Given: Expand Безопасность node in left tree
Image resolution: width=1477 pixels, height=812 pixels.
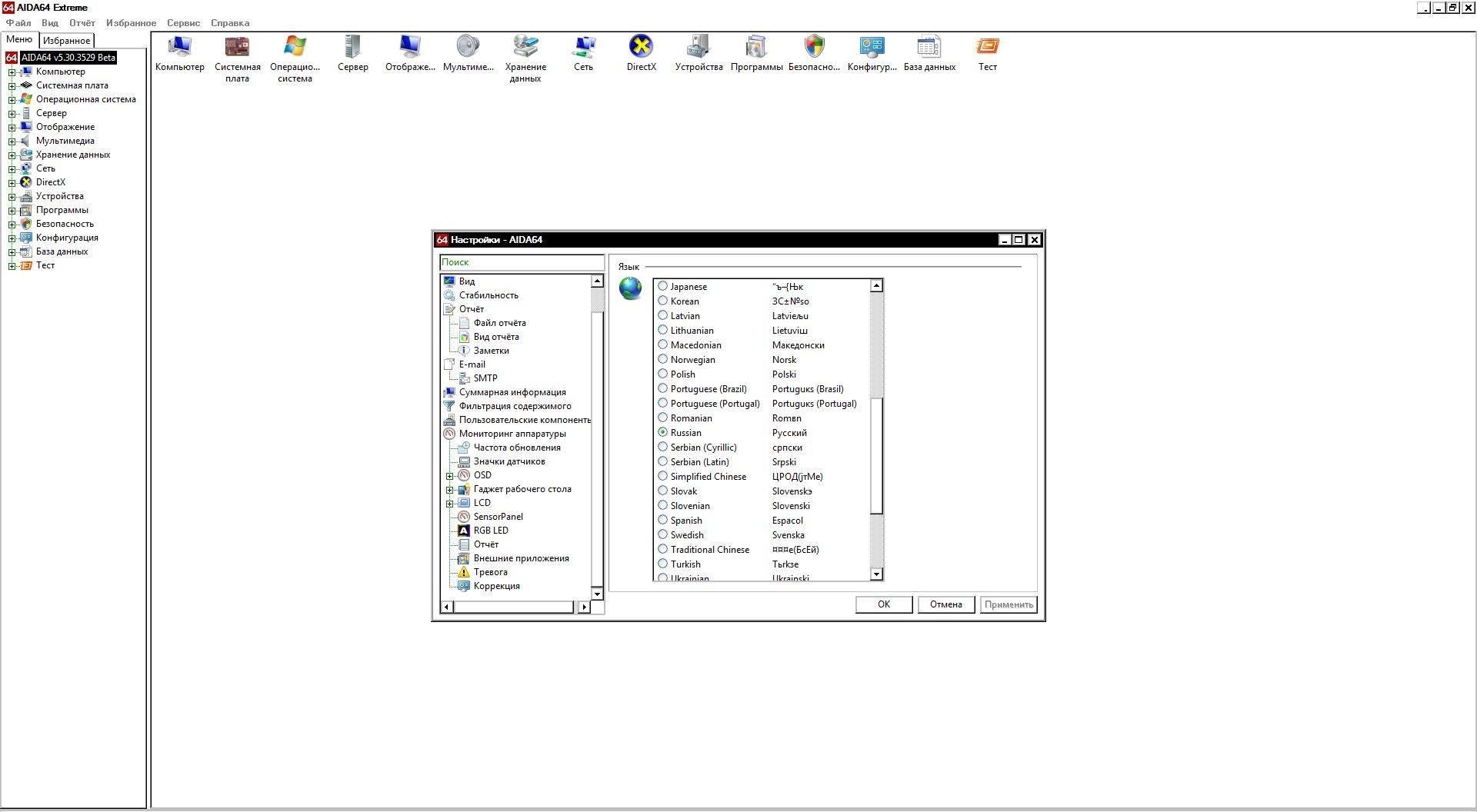Looking at the screenshot, I should tap(12, 225).
